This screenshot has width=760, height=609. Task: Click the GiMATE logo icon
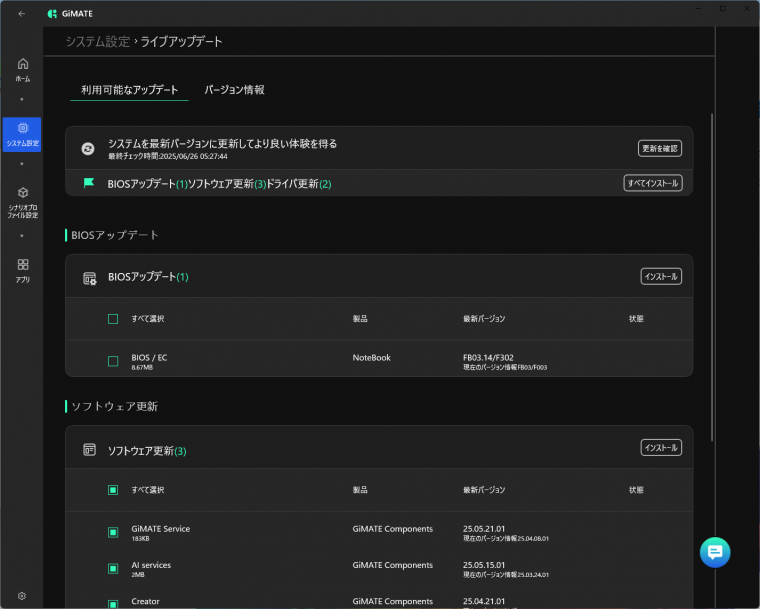click(52, 14)
